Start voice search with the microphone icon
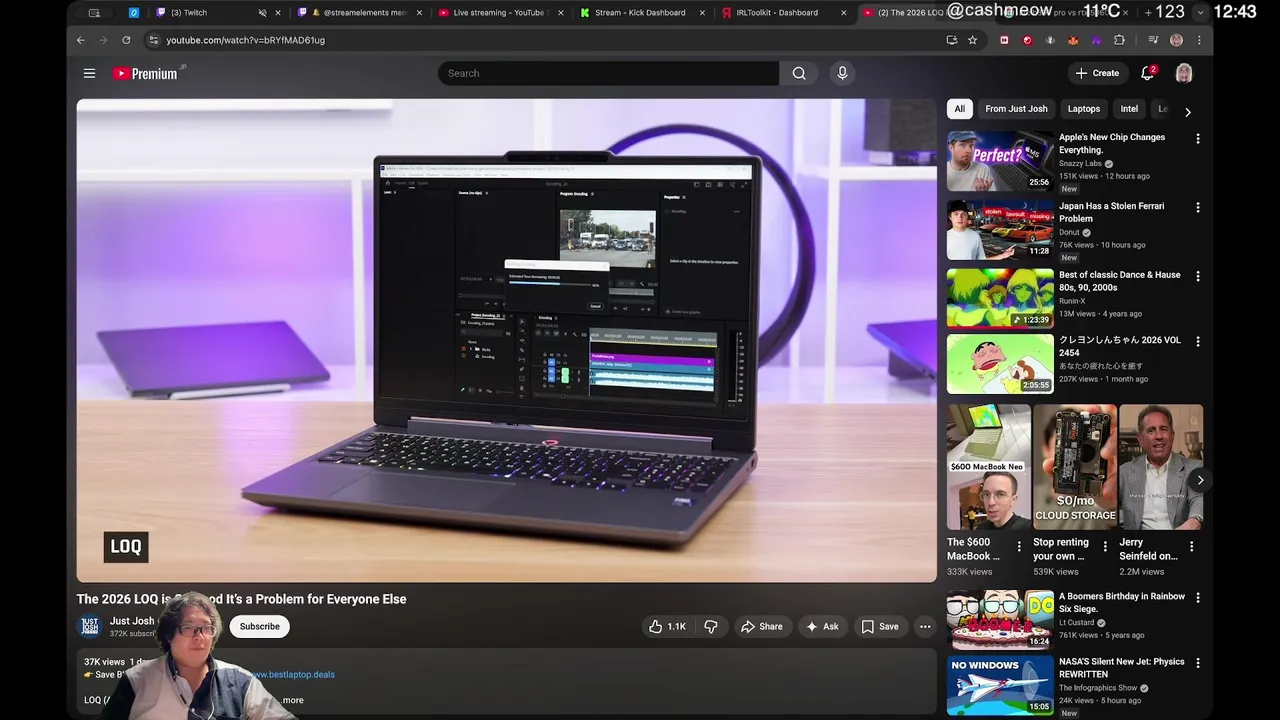This screenshot has width=1280, height=720. click(842, 73)
